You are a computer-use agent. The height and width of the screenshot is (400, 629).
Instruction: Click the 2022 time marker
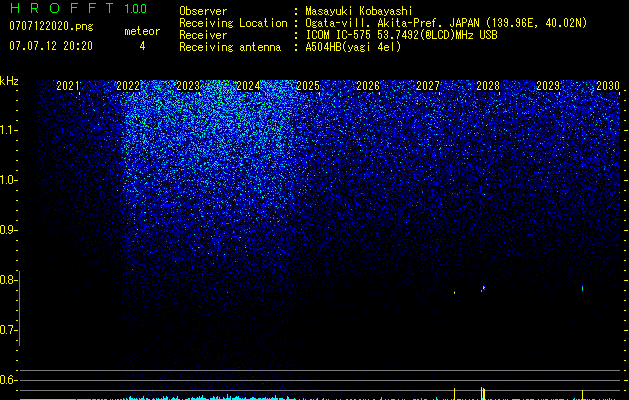[x=128, y=86]
